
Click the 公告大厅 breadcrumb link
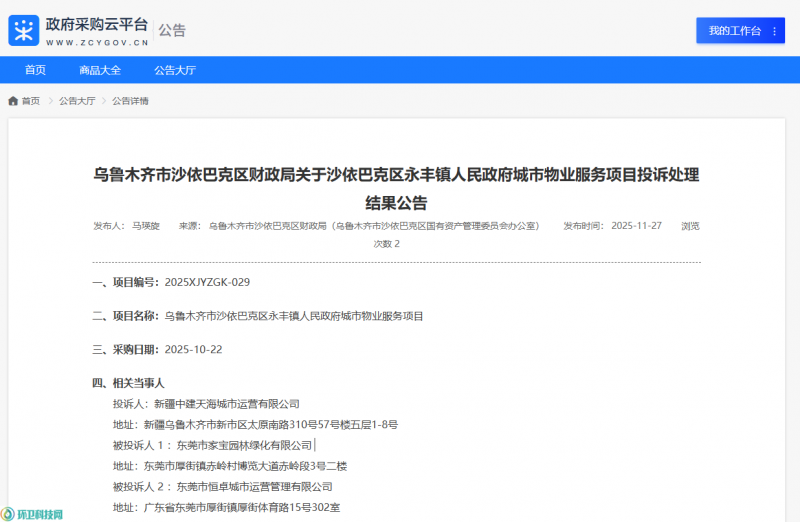(x=77, y=101)
